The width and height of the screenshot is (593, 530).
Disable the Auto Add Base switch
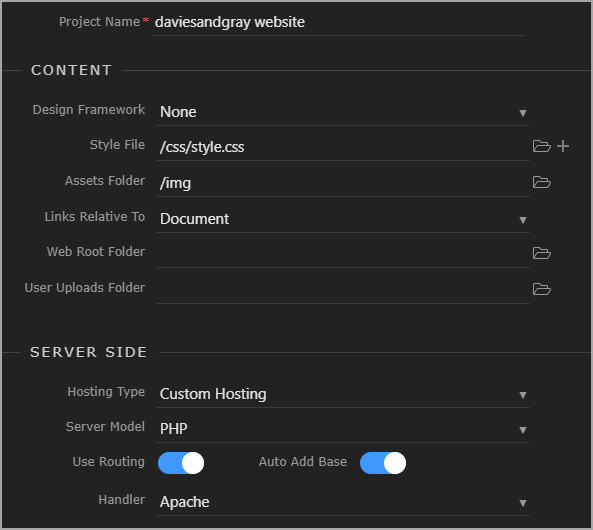click(x=383, y=463)
